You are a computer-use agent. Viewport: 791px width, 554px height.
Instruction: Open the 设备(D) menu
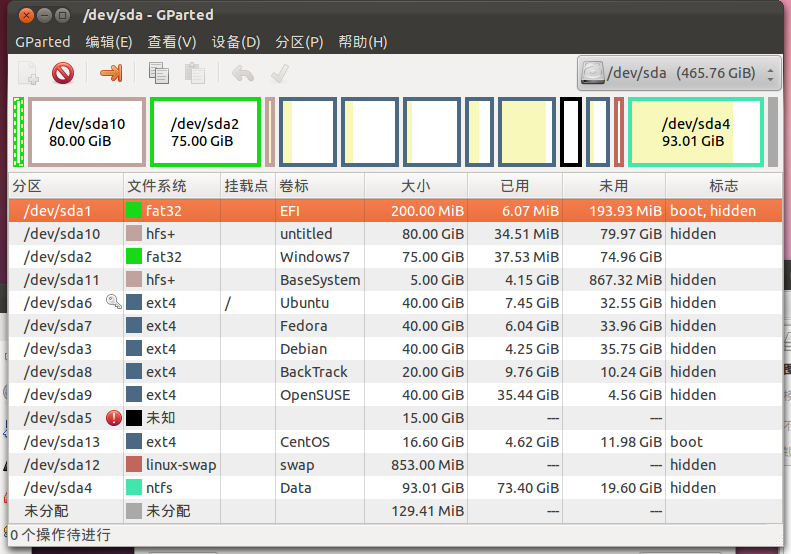236,42
